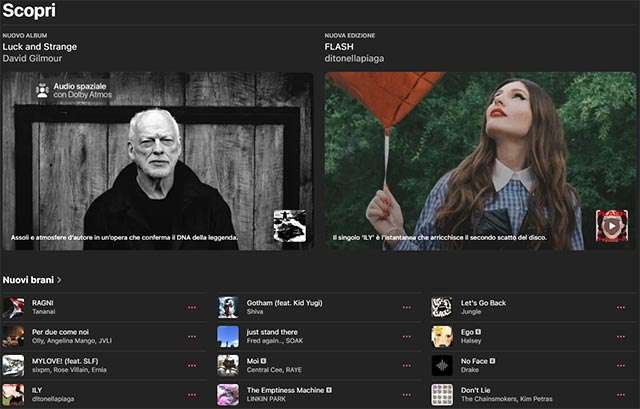
Task: Click the Scopri page heading
Action: (x=29, y=10)
